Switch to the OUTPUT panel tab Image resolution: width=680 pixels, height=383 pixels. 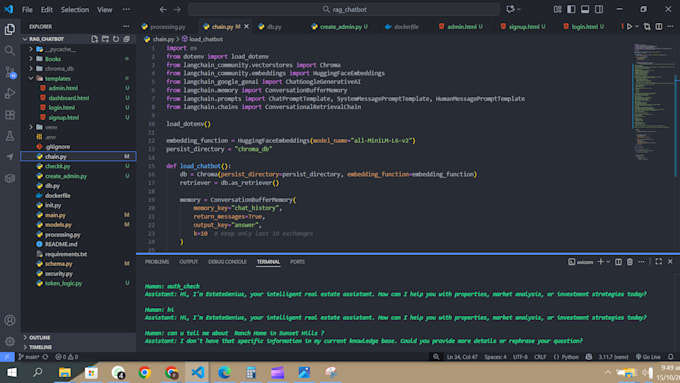pyautogui.click(x=189, y=262)
